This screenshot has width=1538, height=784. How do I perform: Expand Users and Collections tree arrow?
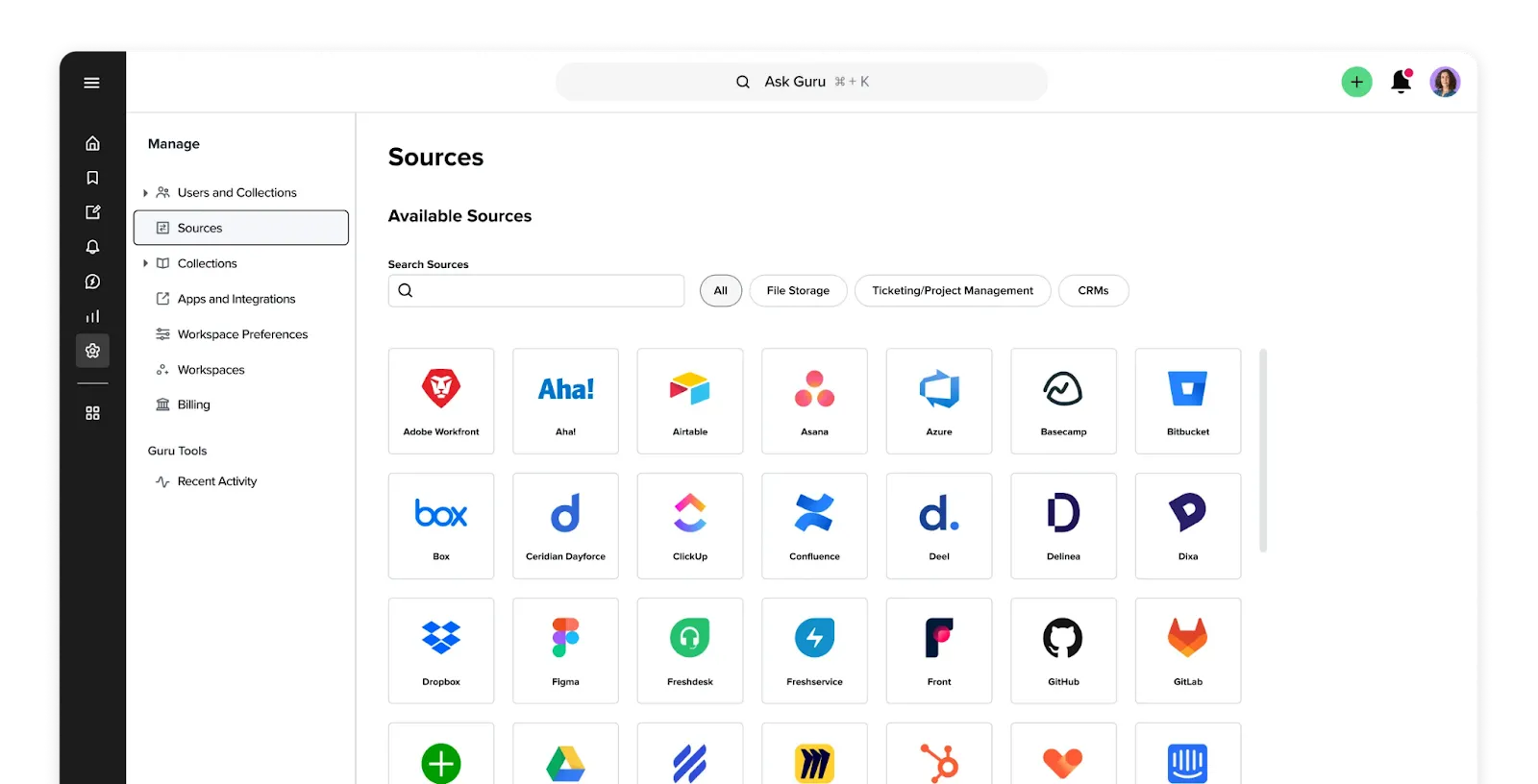point(145,193)
